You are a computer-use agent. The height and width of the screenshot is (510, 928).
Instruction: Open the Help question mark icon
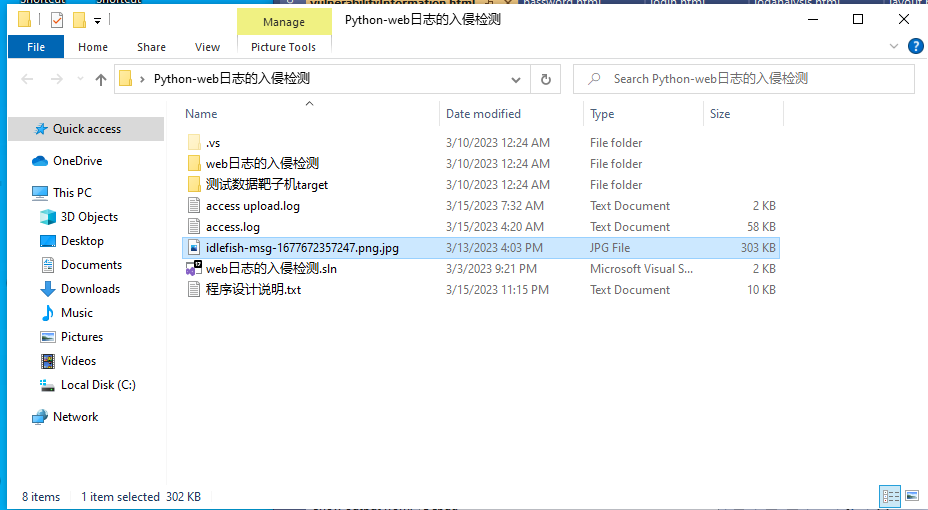916,46
